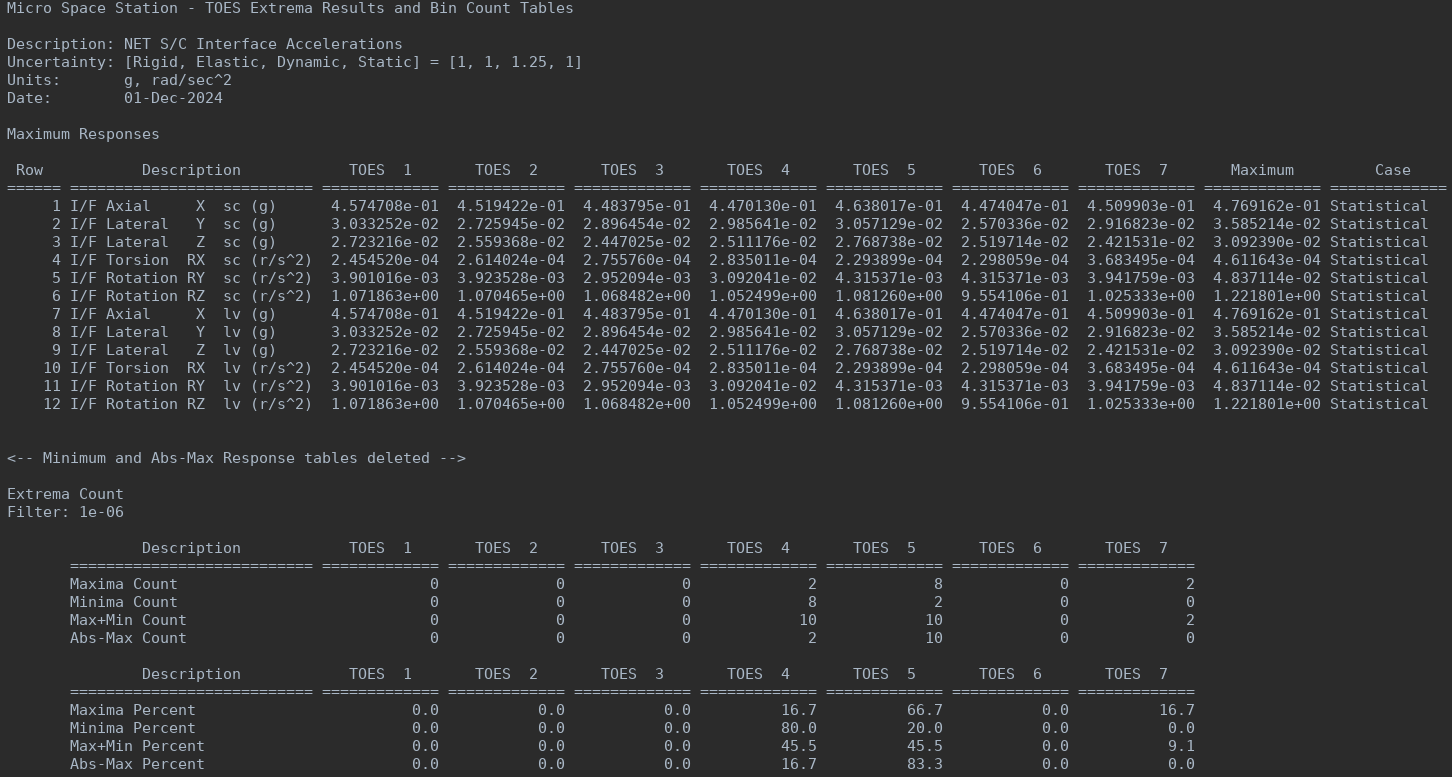Select Minima Percent value '80.0' under TOES 4
Image resolution: width=1452 pixels, height=777 pixels.
(x=799, y=728)
